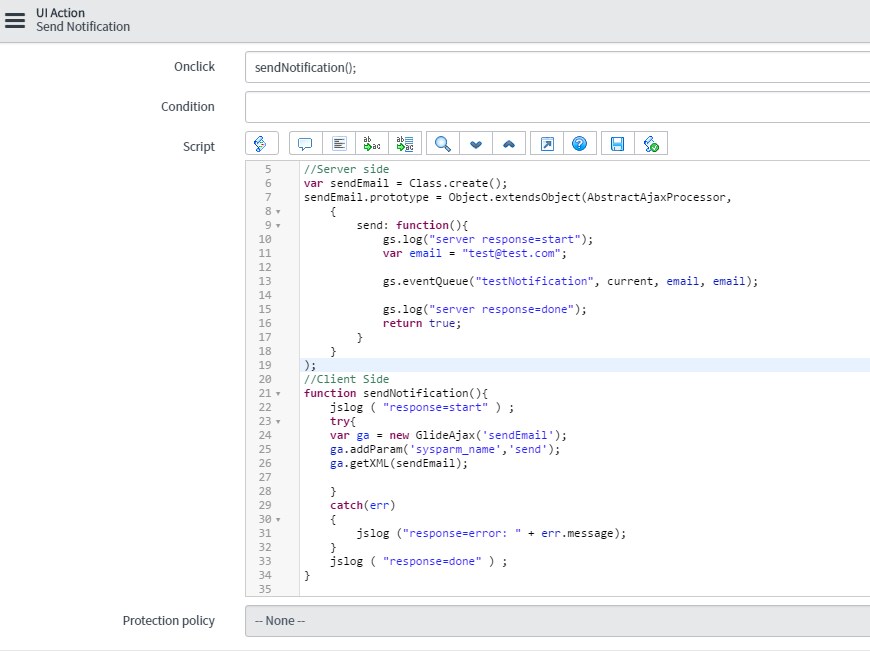Run syntax check script icon
This screenshot has height=652, width=870.
tap(651, 144)
